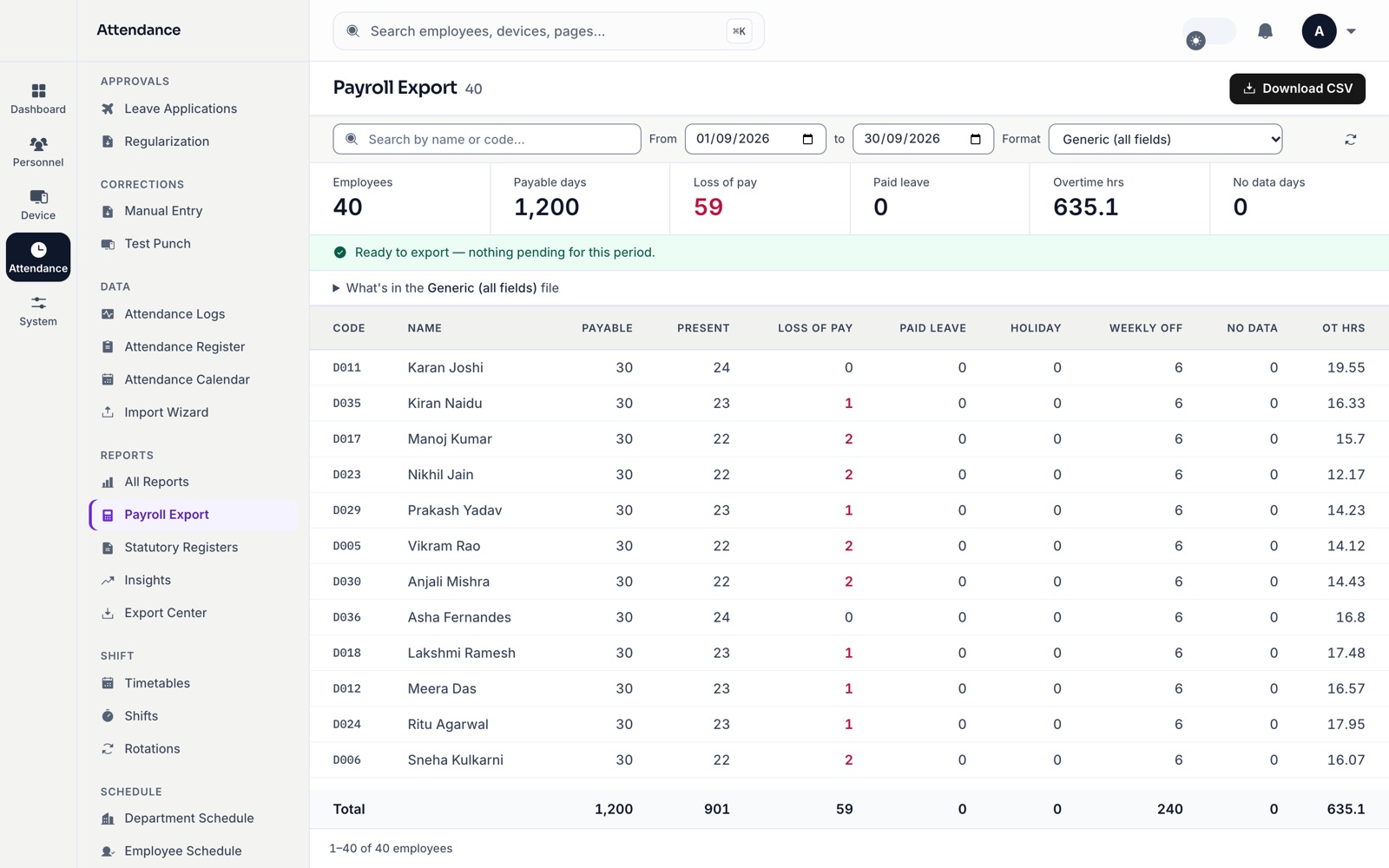Click the Manoj Kumar row name
The height and width of the screenshot is (868, 1389).
point(450,439)
